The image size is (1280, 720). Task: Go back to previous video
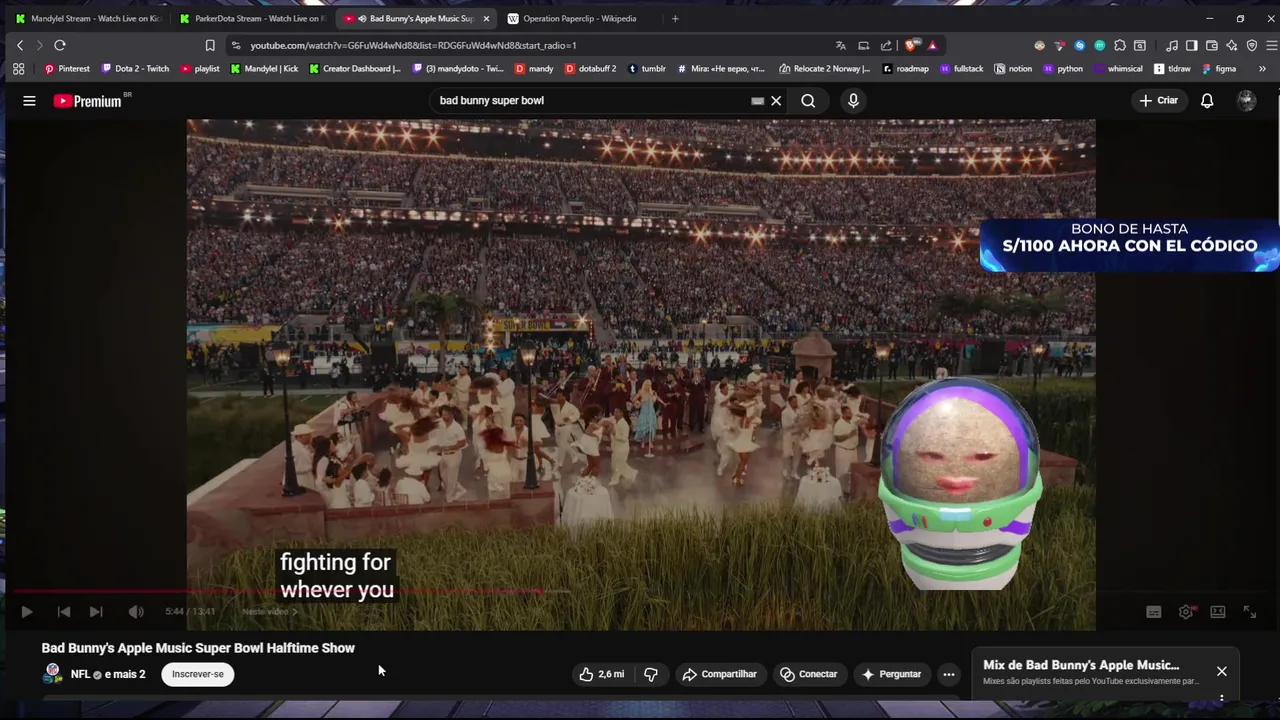pos(64,612)
